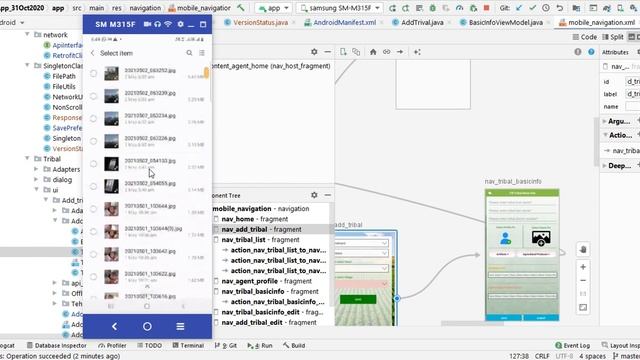Switch editor to Split view
Screen dimensions: 640x360
(613, 37)
